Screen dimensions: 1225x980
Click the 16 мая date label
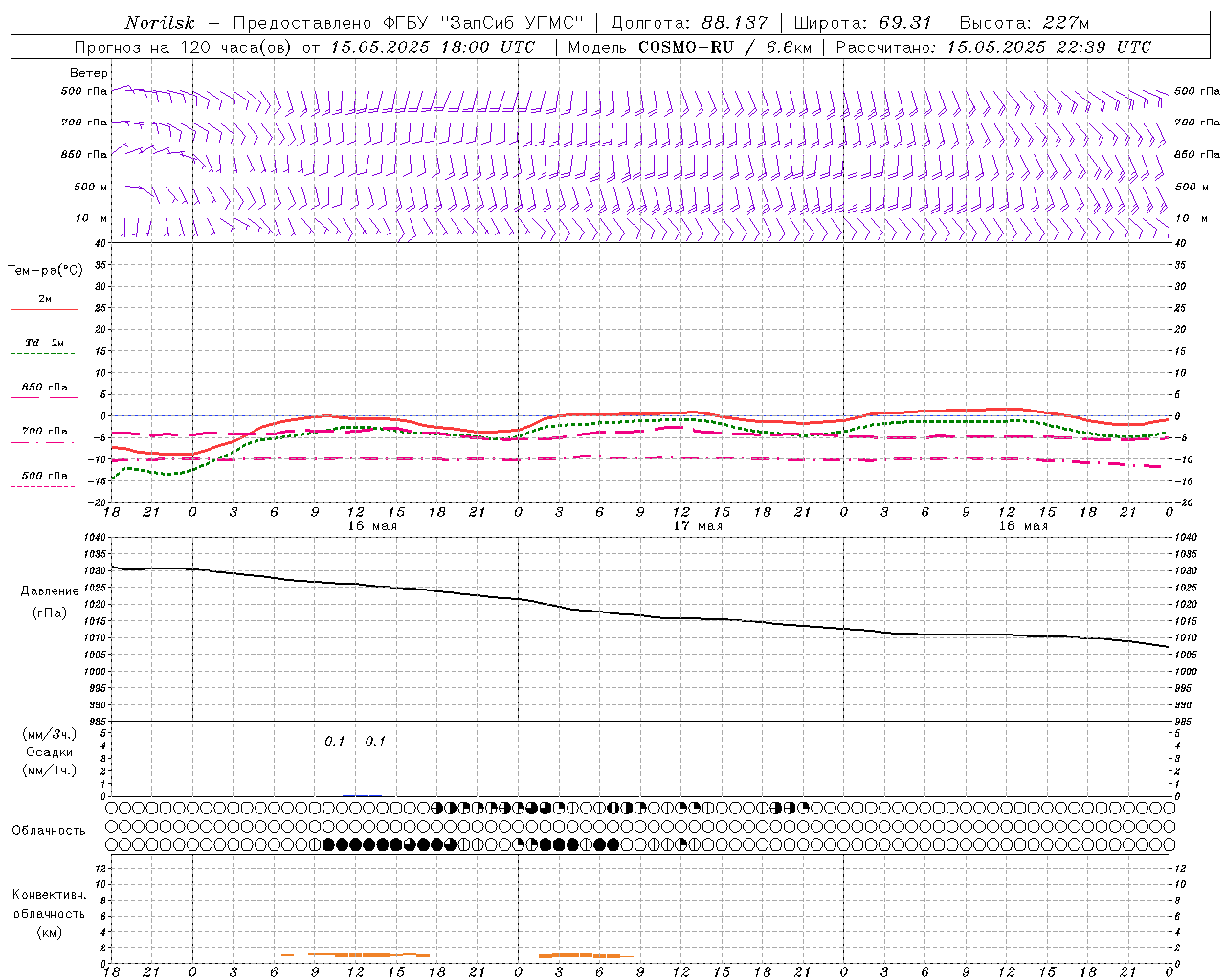tap(371, 526)
